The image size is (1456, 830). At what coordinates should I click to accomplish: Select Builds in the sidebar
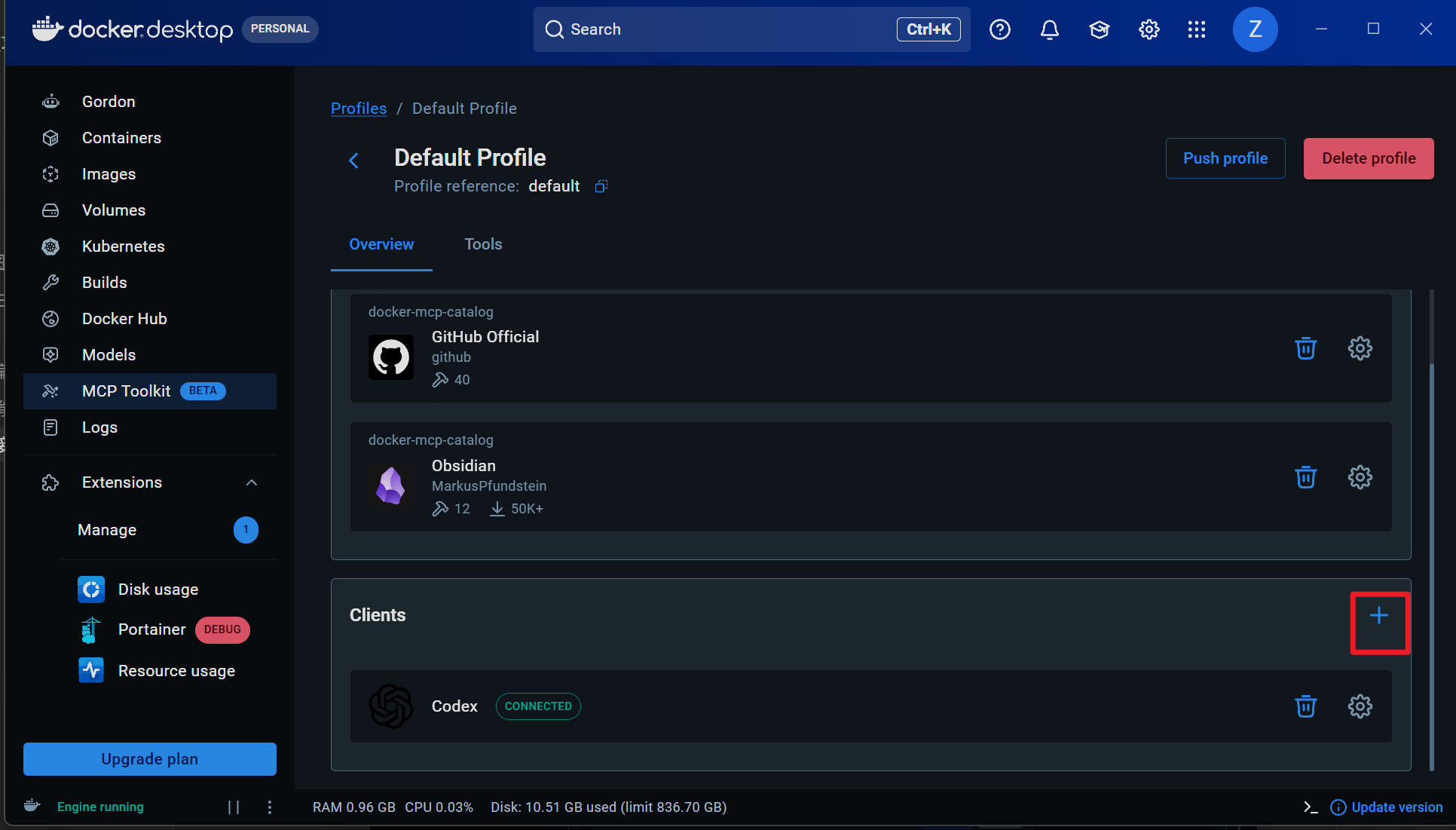point(150,283)
